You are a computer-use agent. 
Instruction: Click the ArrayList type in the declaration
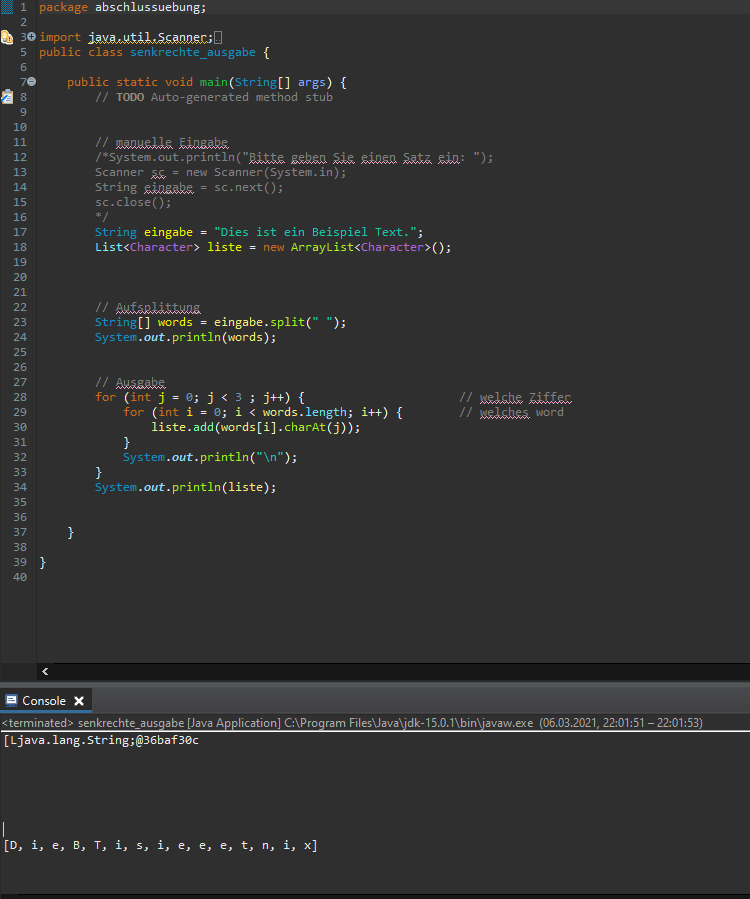click(x=322, y=247)
